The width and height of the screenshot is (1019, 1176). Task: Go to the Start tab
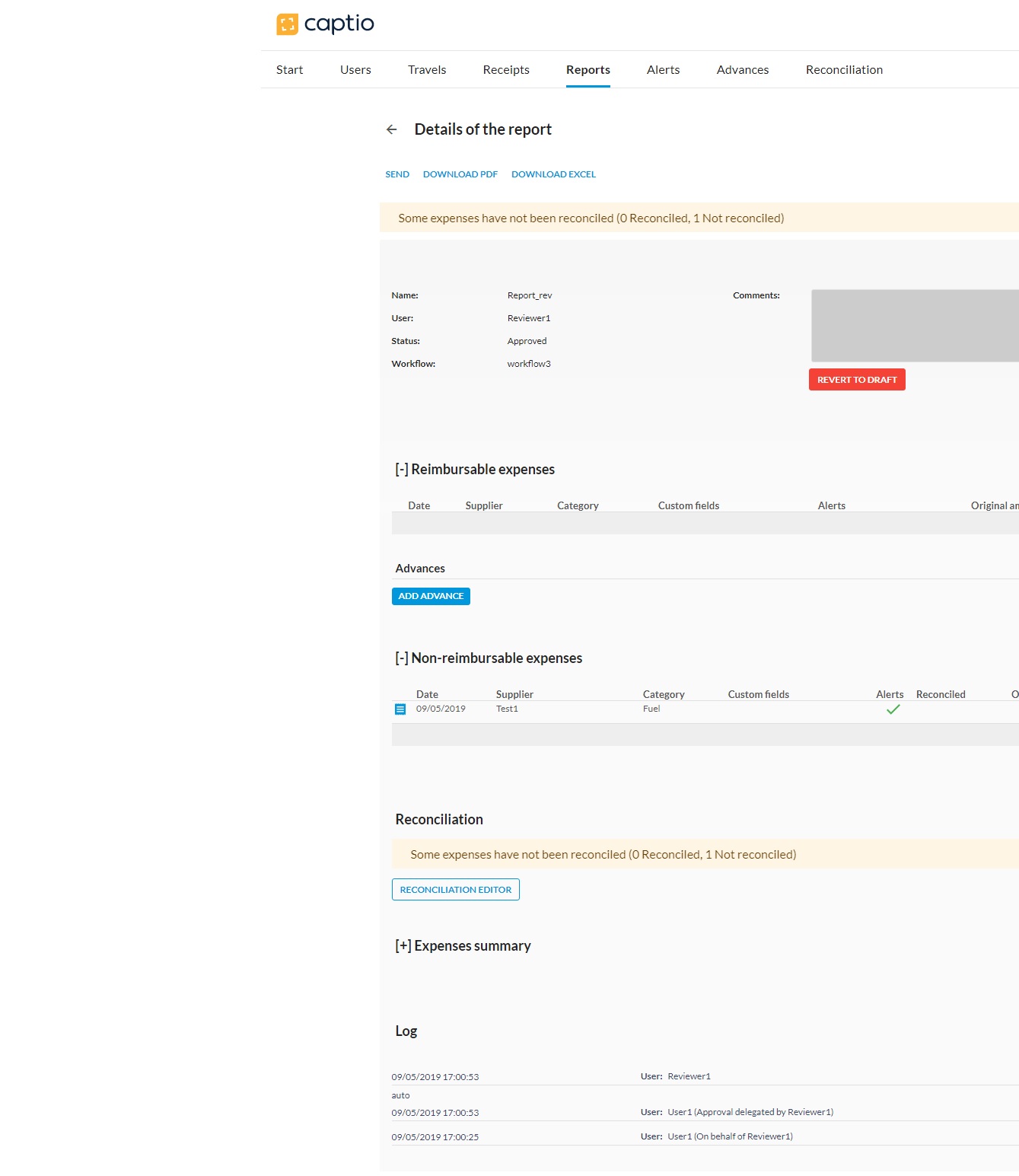(289, 70)
